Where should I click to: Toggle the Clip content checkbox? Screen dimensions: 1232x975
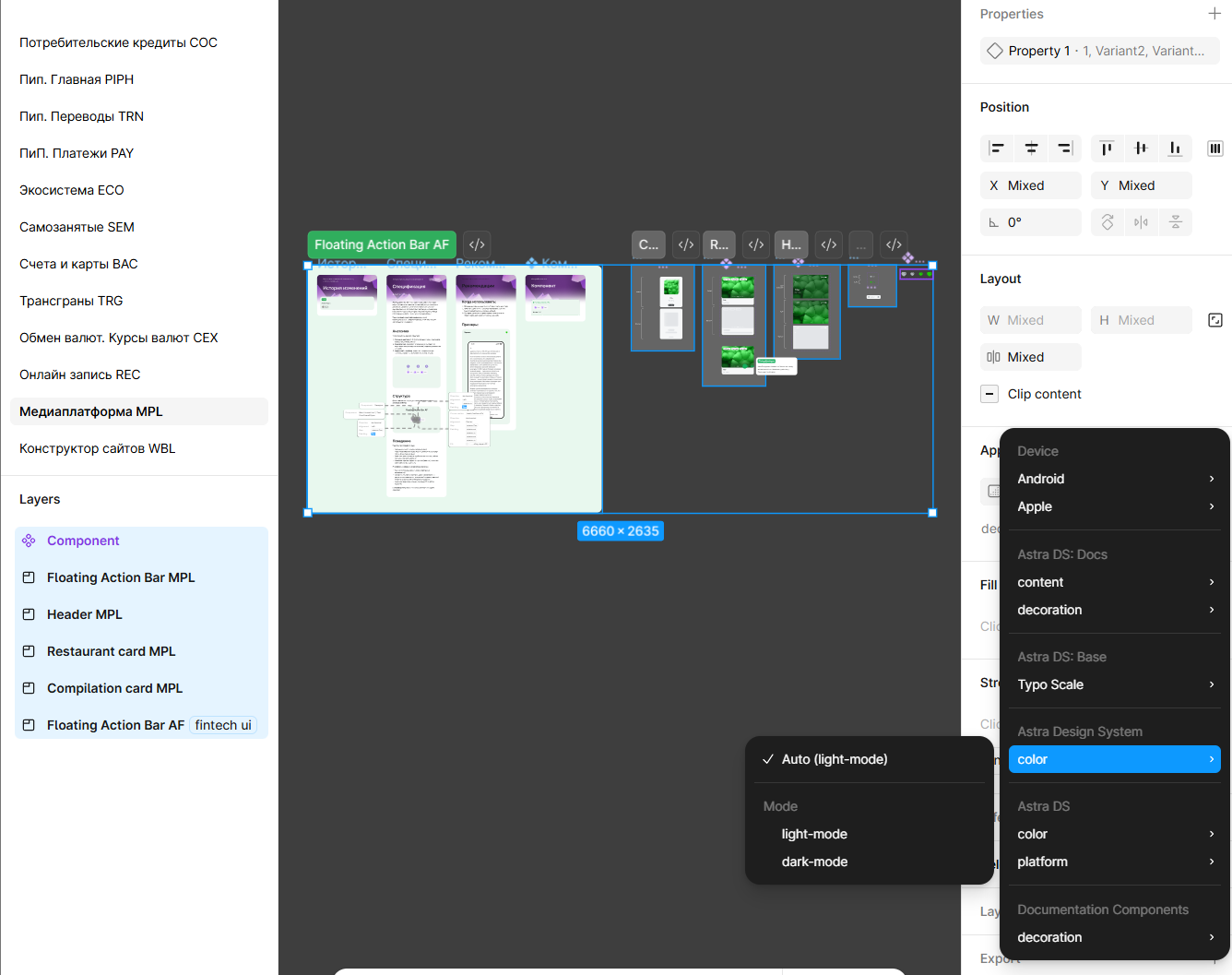click(x=989, y=394)
